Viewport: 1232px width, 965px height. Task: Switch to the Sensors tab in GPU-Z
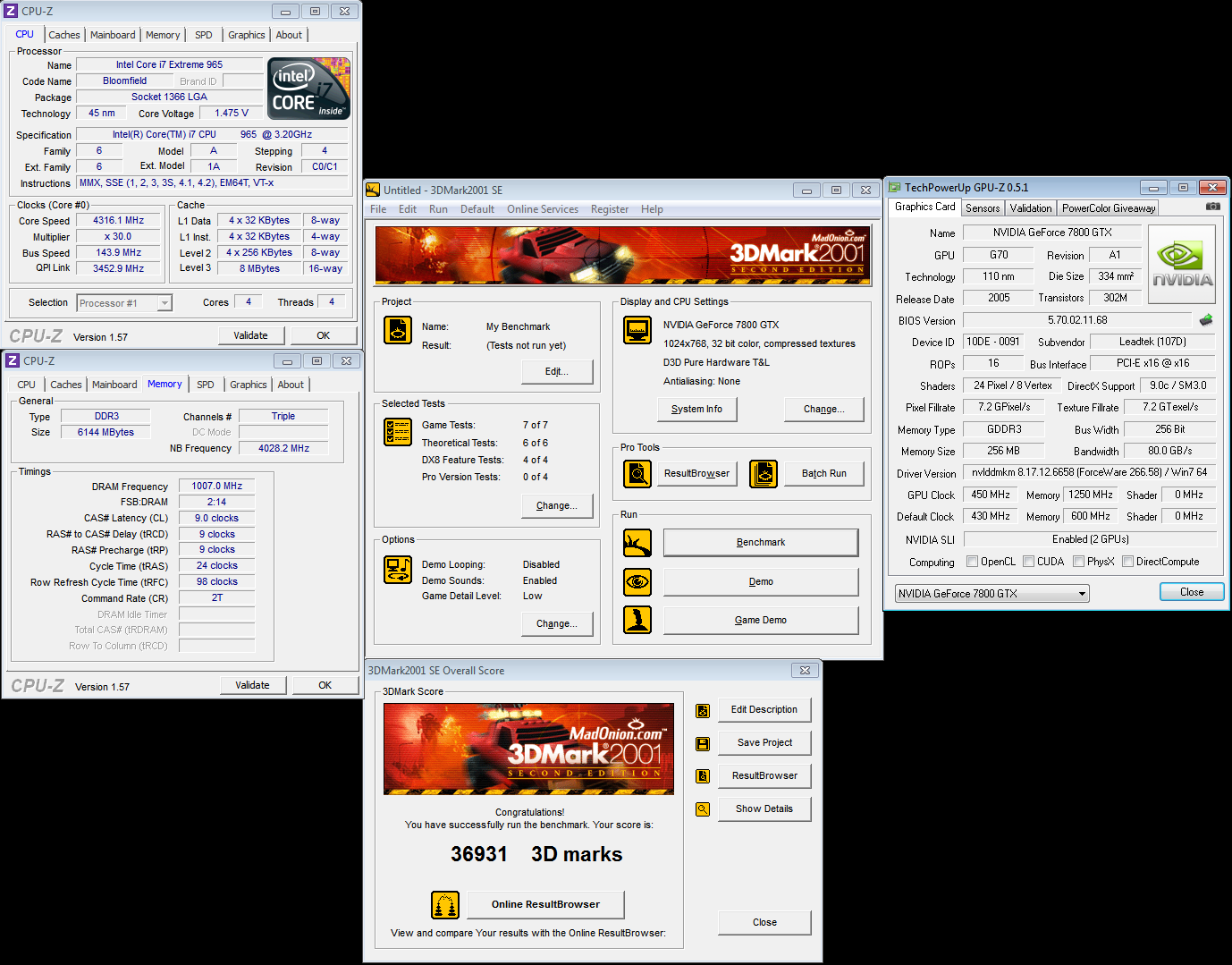pyautogui.click(x=983, y=208)
